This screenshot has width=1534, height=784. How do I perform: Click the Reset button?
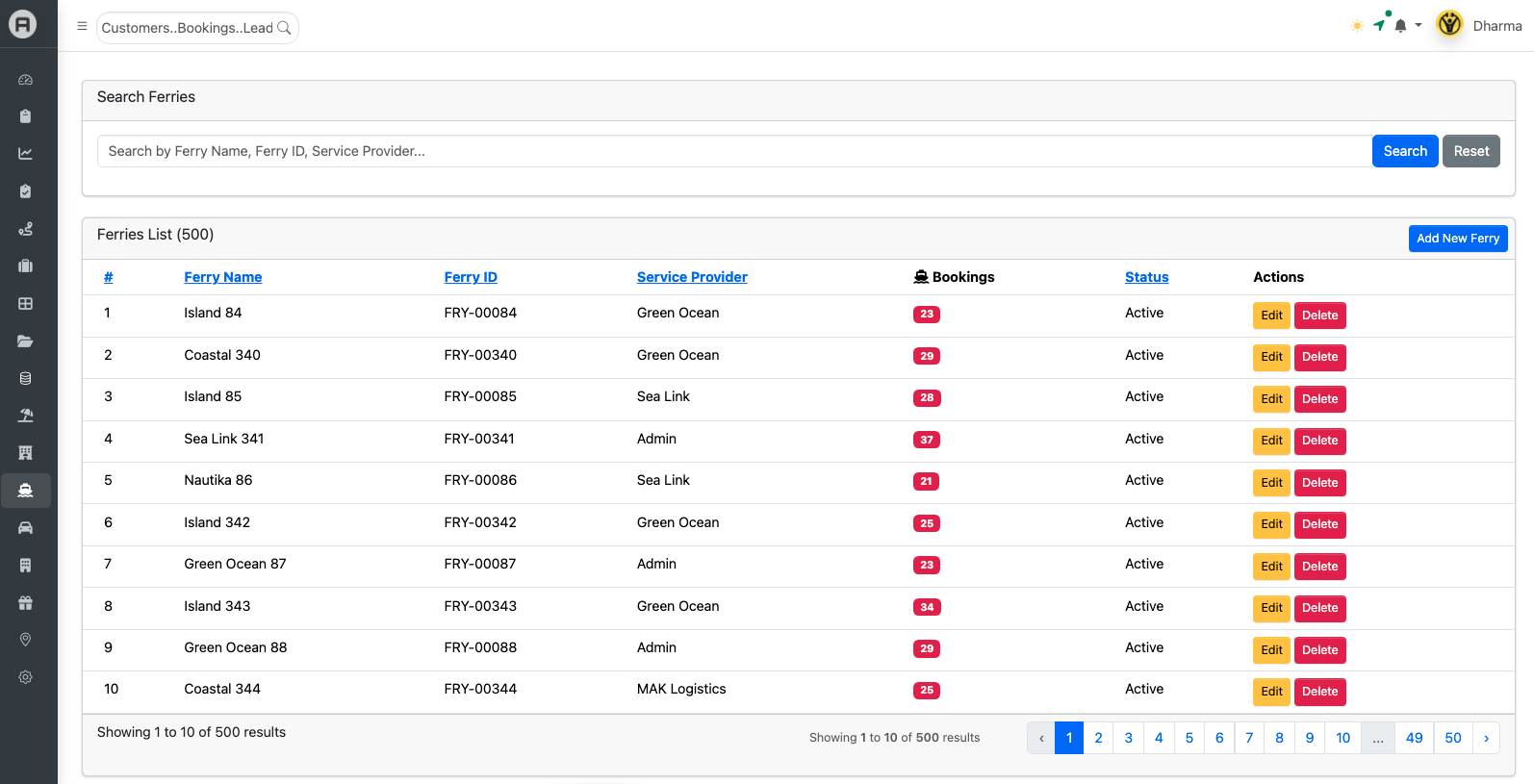pos(1471,151)
